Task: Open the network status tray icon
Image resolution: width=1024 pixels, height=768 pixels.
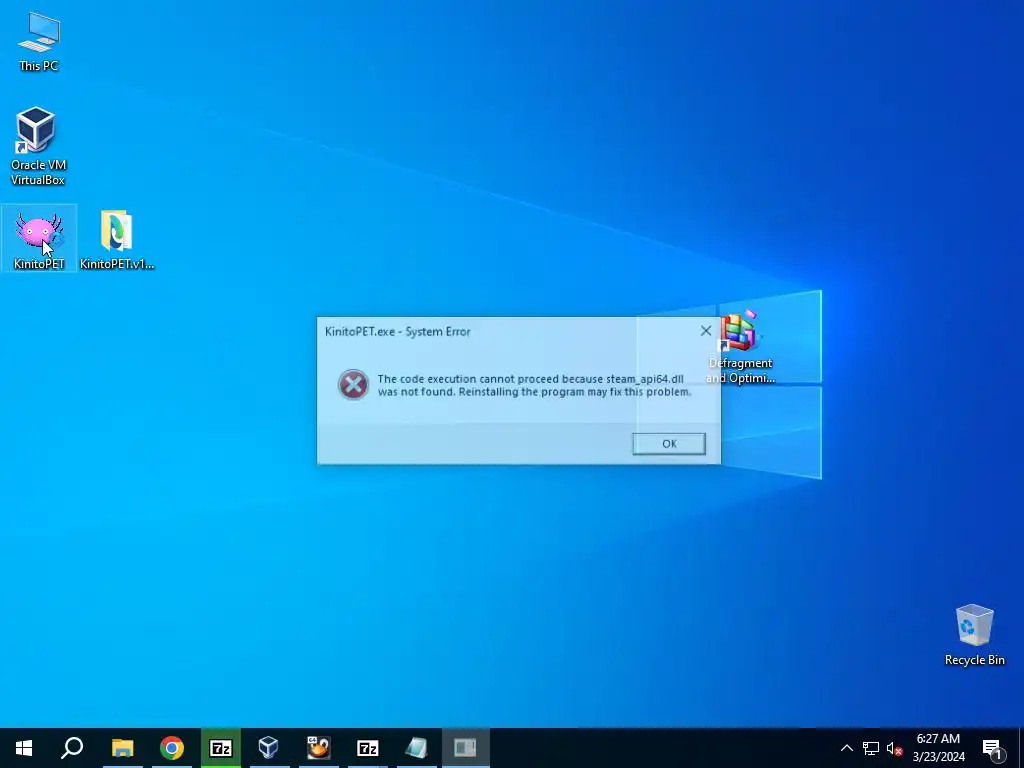Action: 871,748
